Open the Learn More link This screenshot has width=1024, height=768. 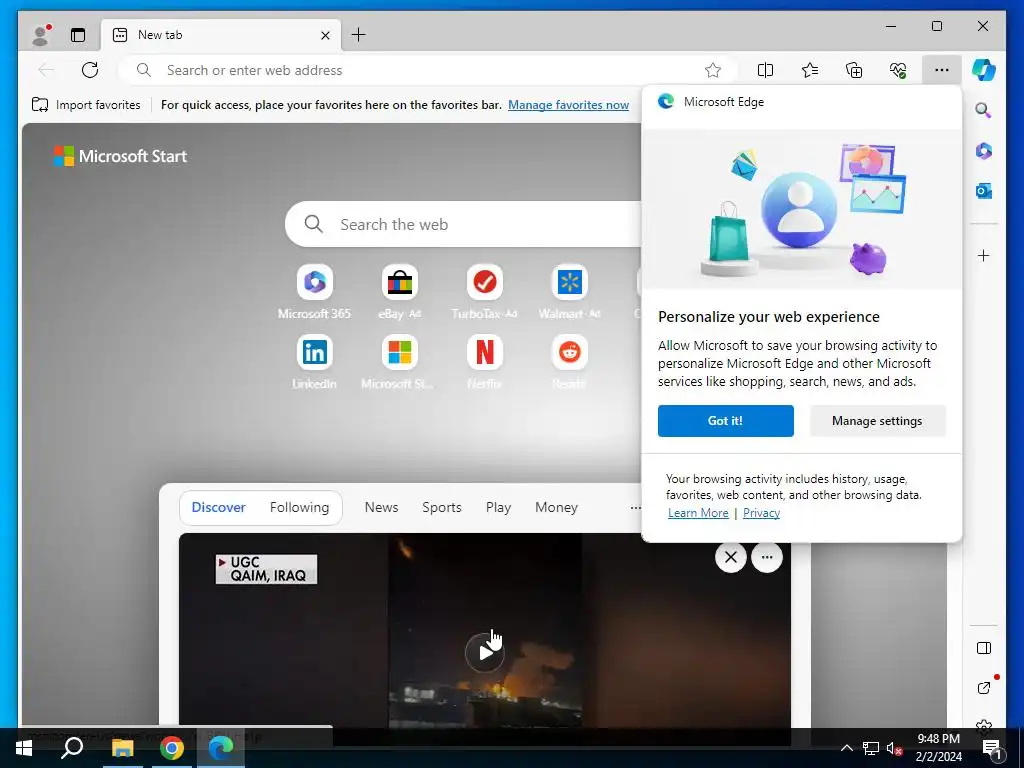pyautogui.click(x=698, y=513)
